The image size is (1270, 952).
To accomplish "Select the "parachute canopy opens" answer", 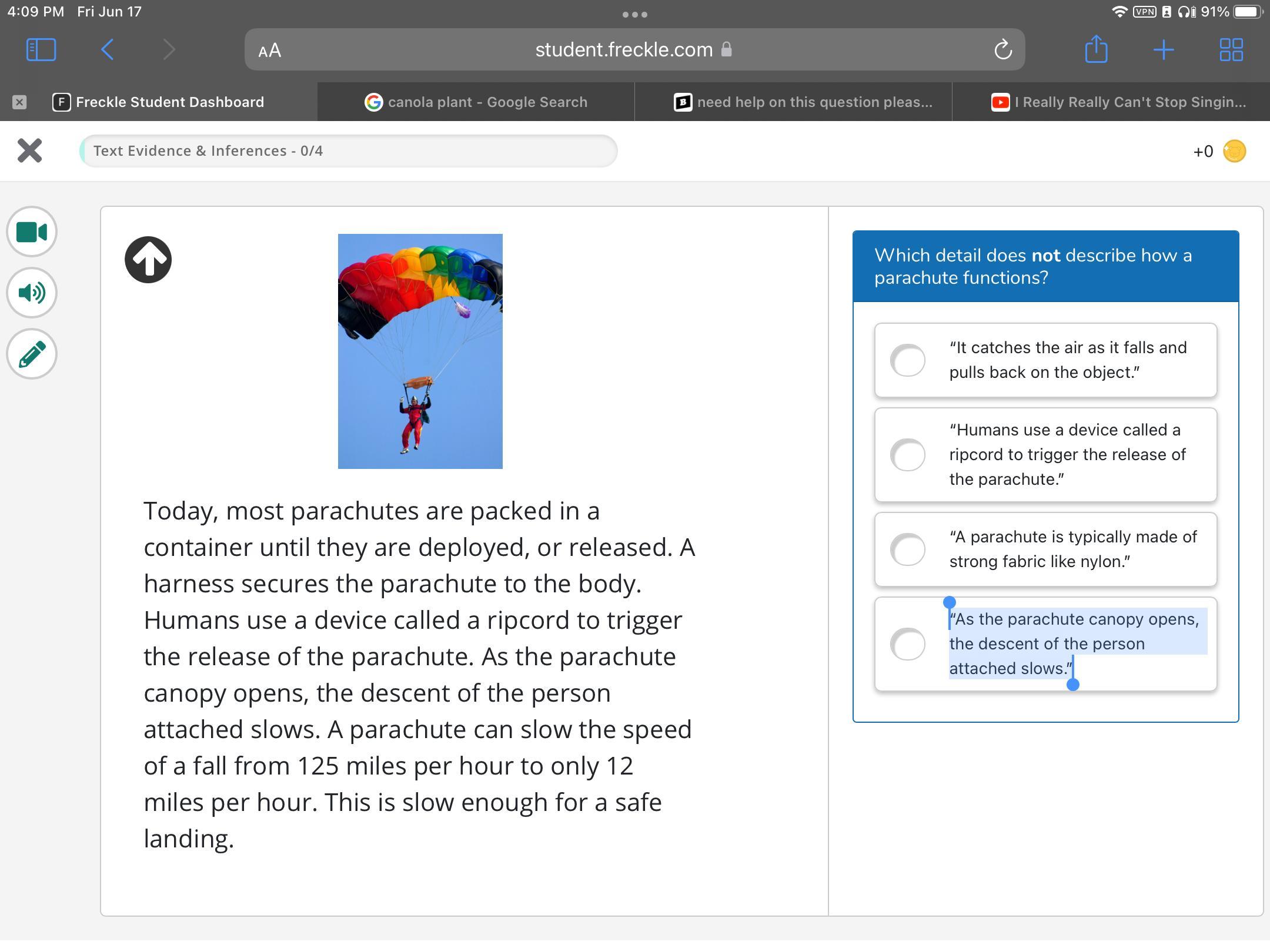I will [908, 644].
